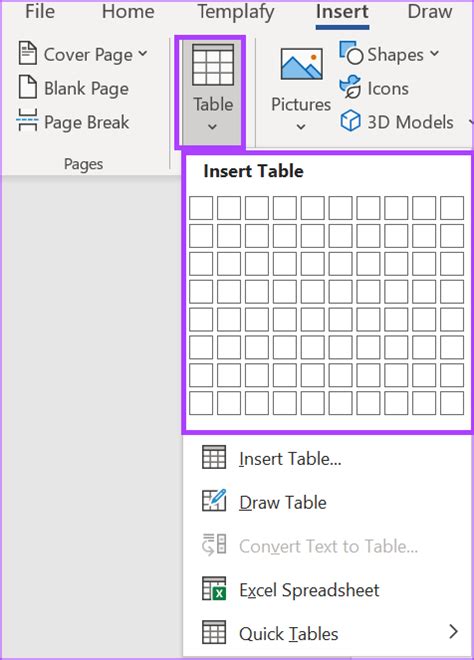Screen dimensions: 474x660
Task: Click the Cover Page document icon
Action: tap(28, 53)
